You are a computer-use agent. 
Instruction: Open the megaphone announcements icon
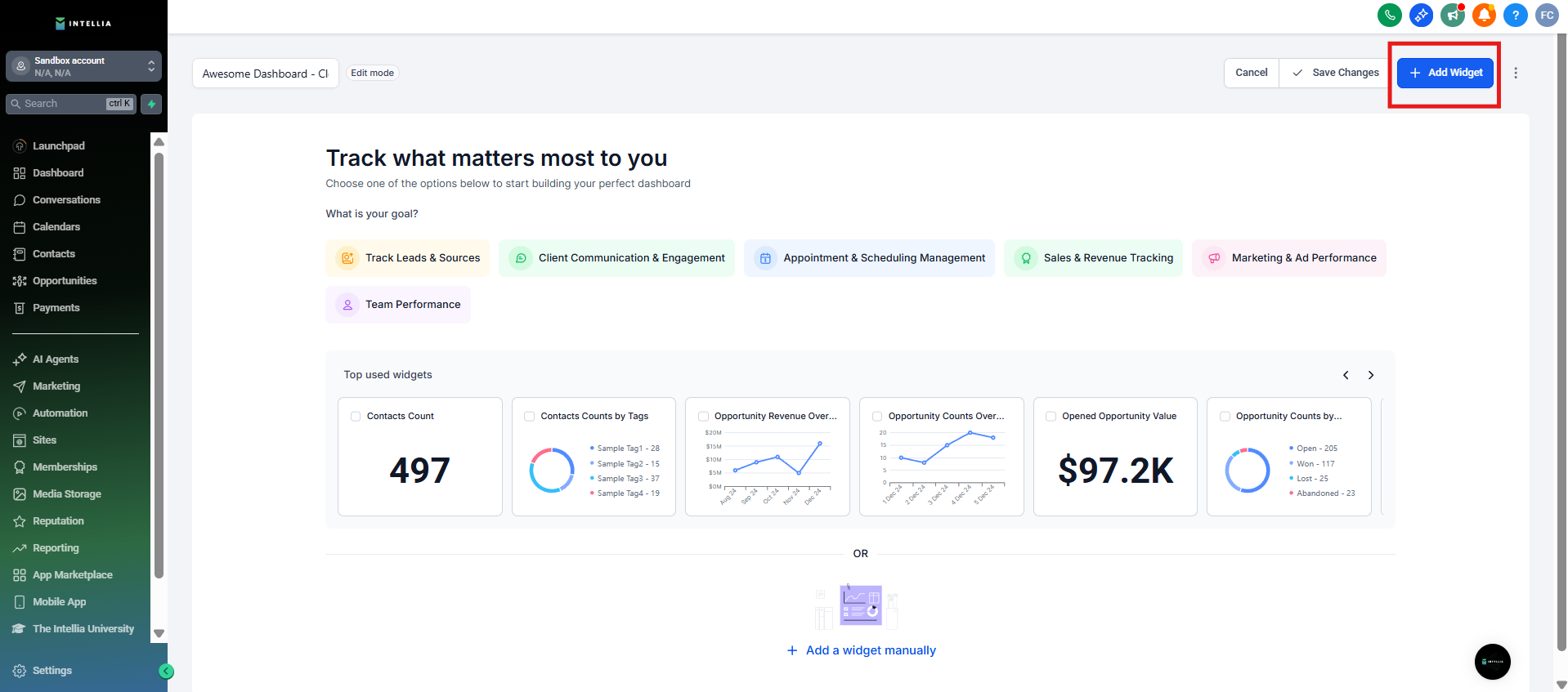1452,15
